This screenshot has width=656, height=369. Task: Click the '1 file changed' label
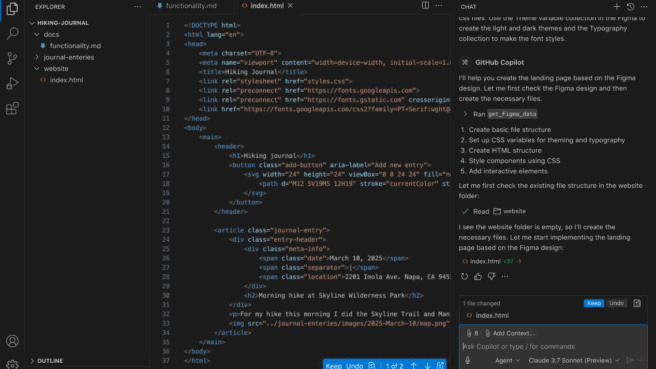click(x=481, y=303)
